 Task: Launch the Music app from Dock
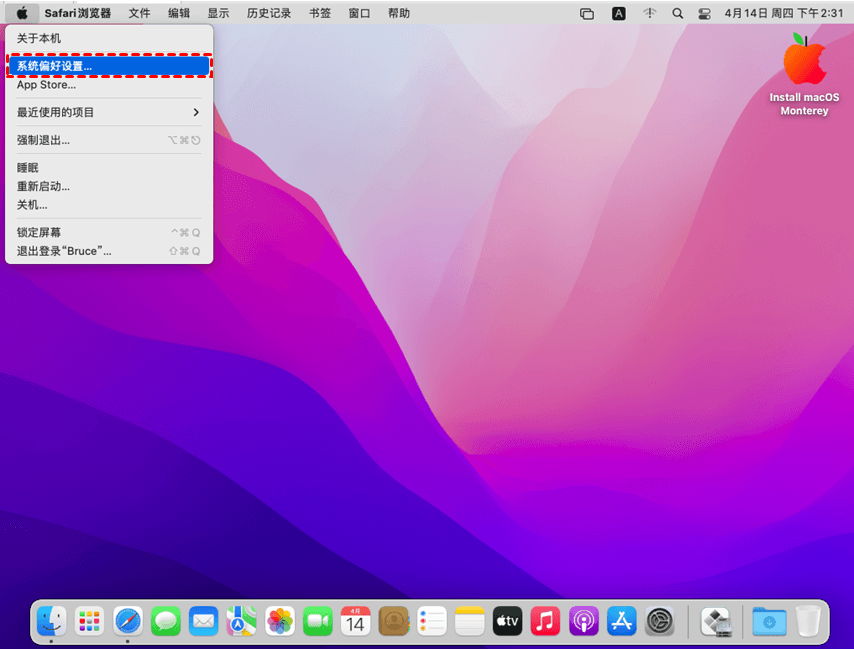coord(545,621)
